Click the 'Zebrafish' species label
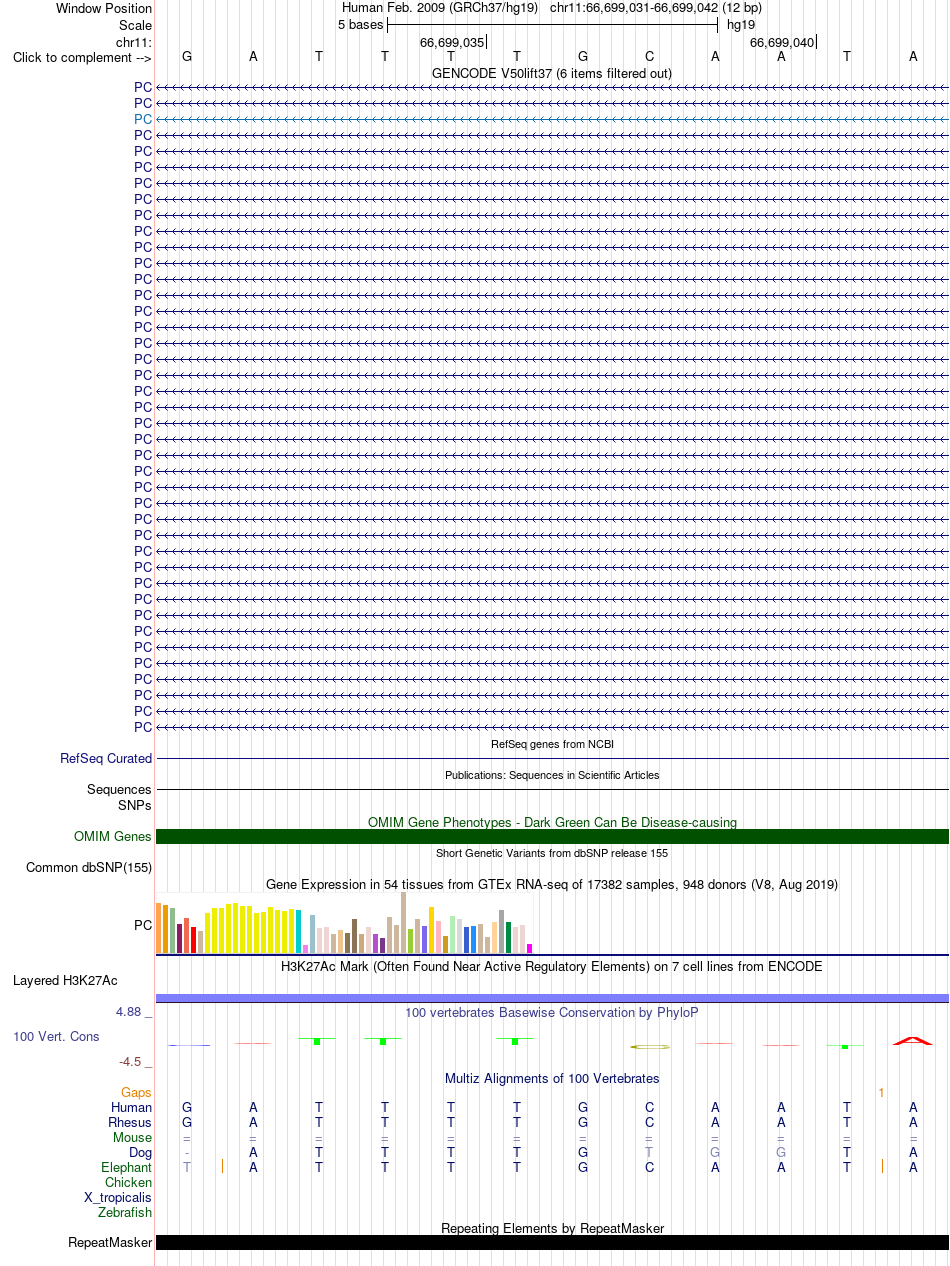 tap(125, 1213)
